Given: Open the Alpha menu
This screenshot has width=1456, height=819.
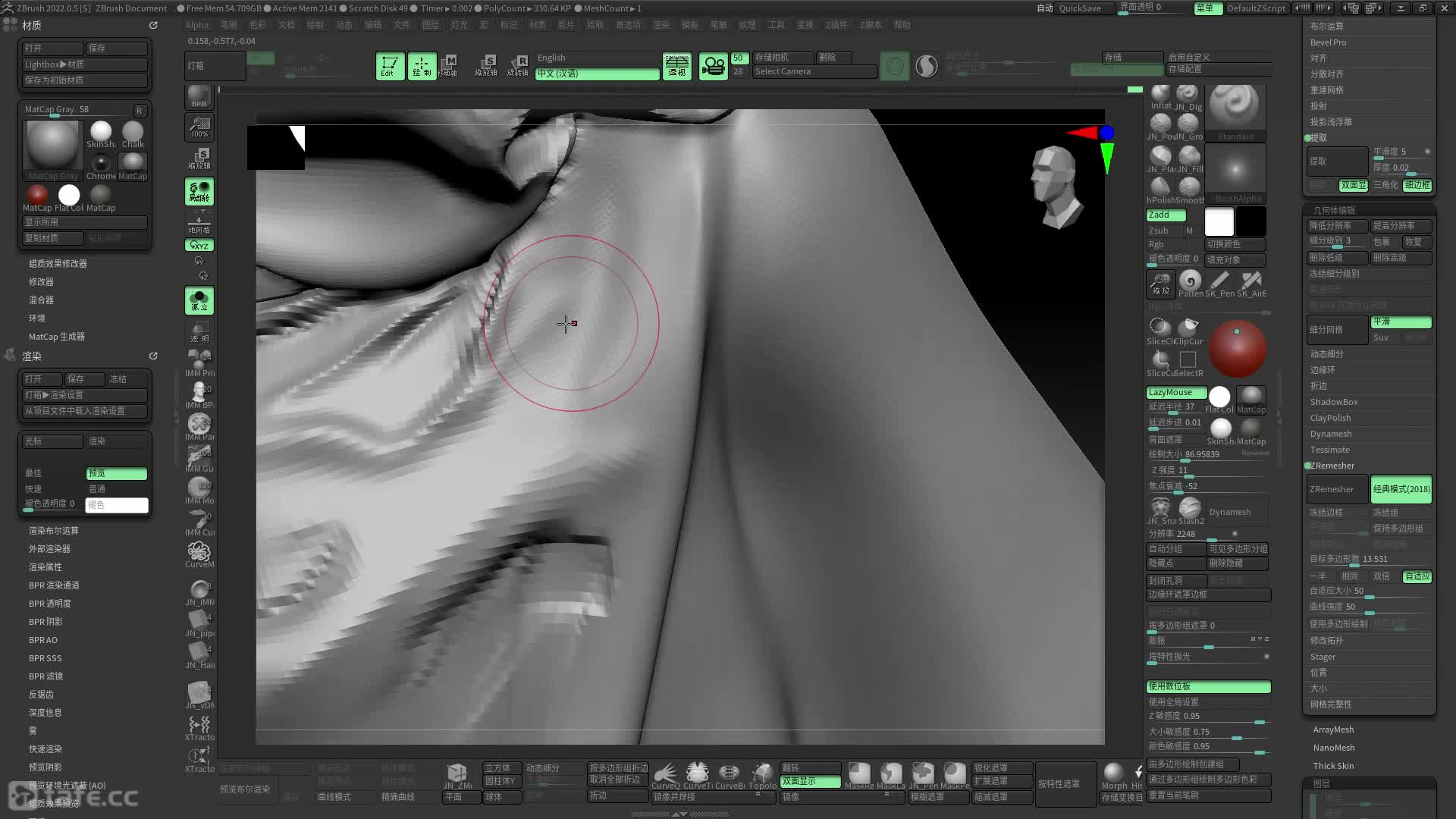Looking at the screenshot, I should click(x=197, y=25).
